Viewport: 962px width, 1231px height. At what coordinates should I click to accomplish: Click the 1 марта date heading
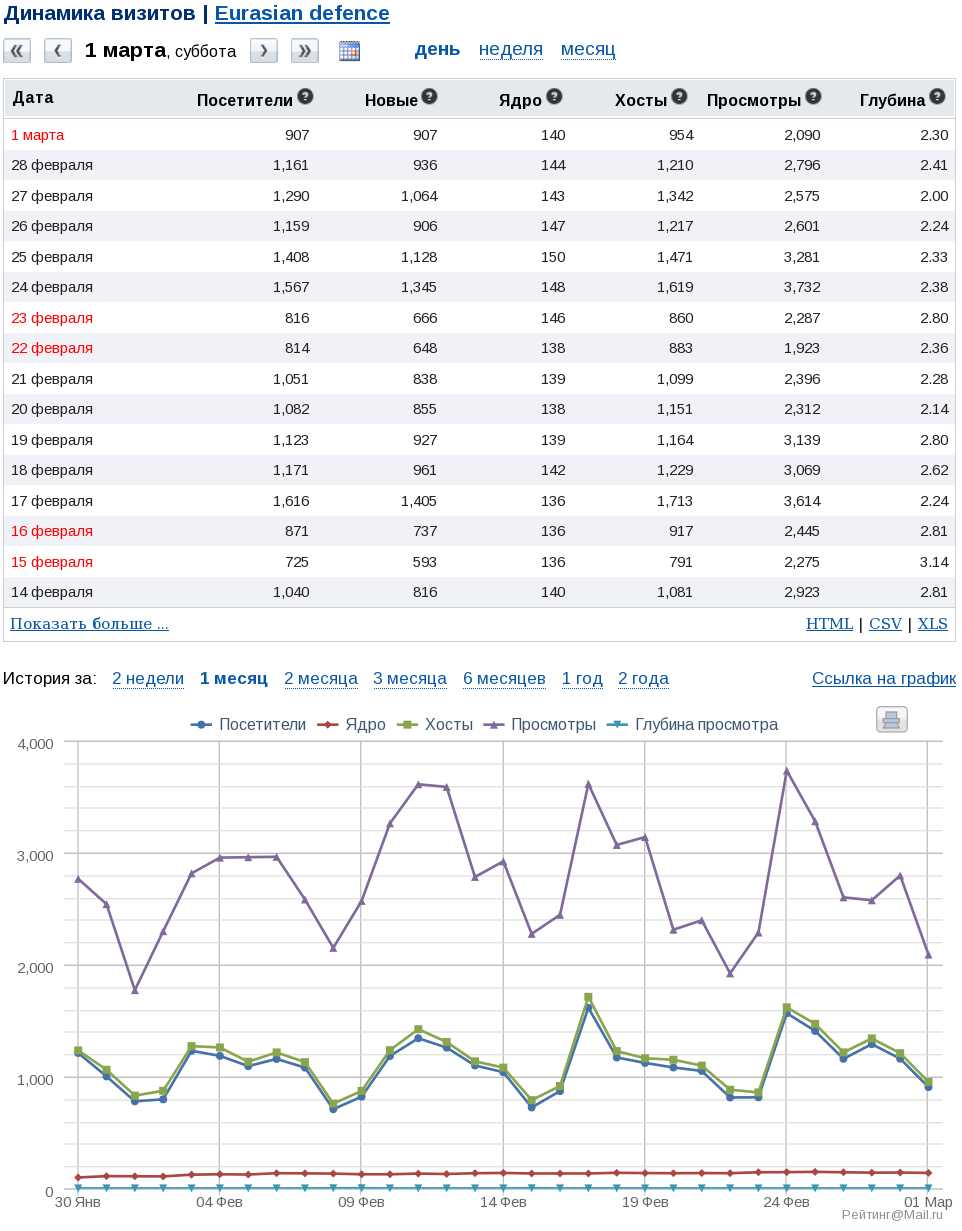tap(125, 50)
